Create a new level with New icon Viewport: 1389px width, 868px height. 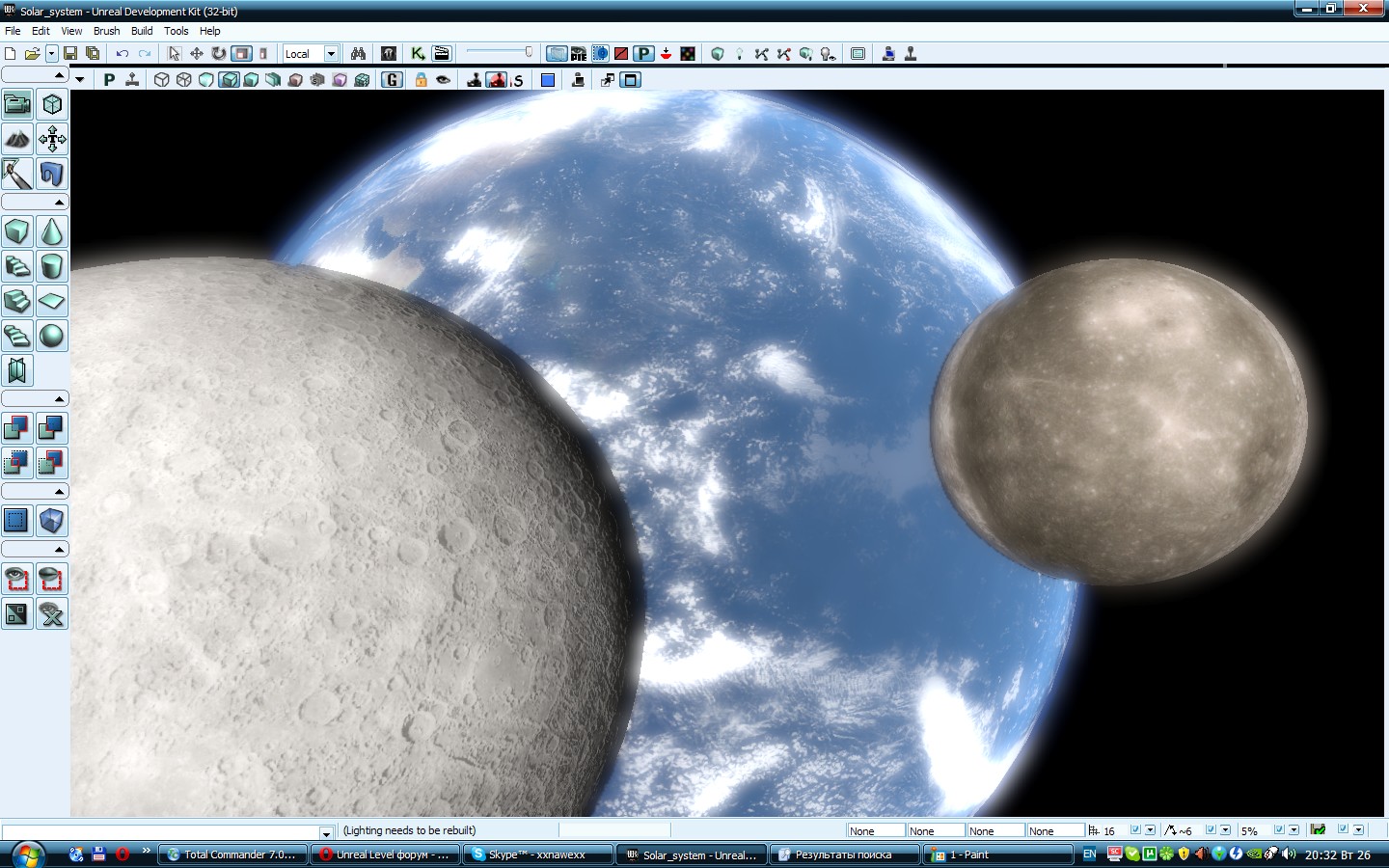[11, 54]
